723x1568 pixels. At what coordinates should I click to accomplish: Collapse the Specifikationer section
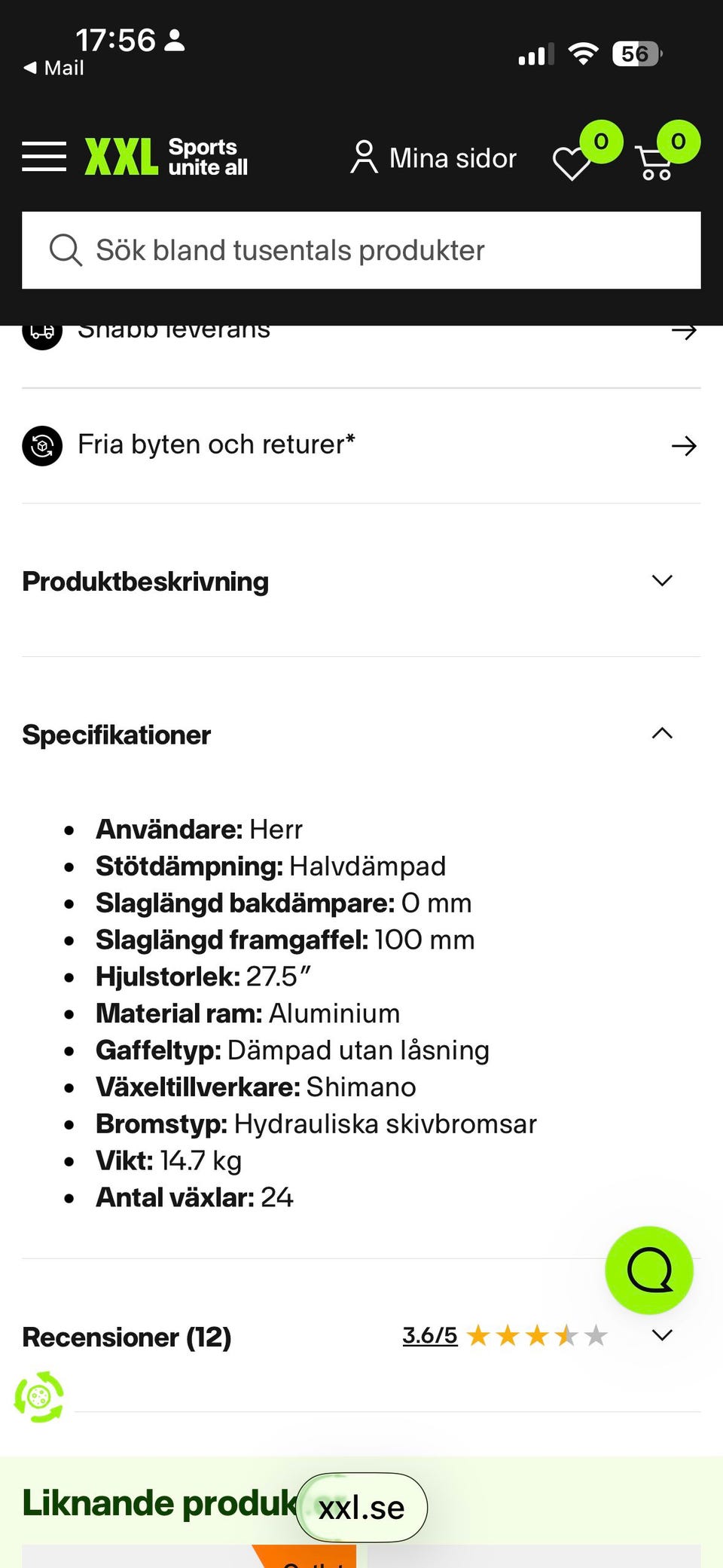[661, 734]
